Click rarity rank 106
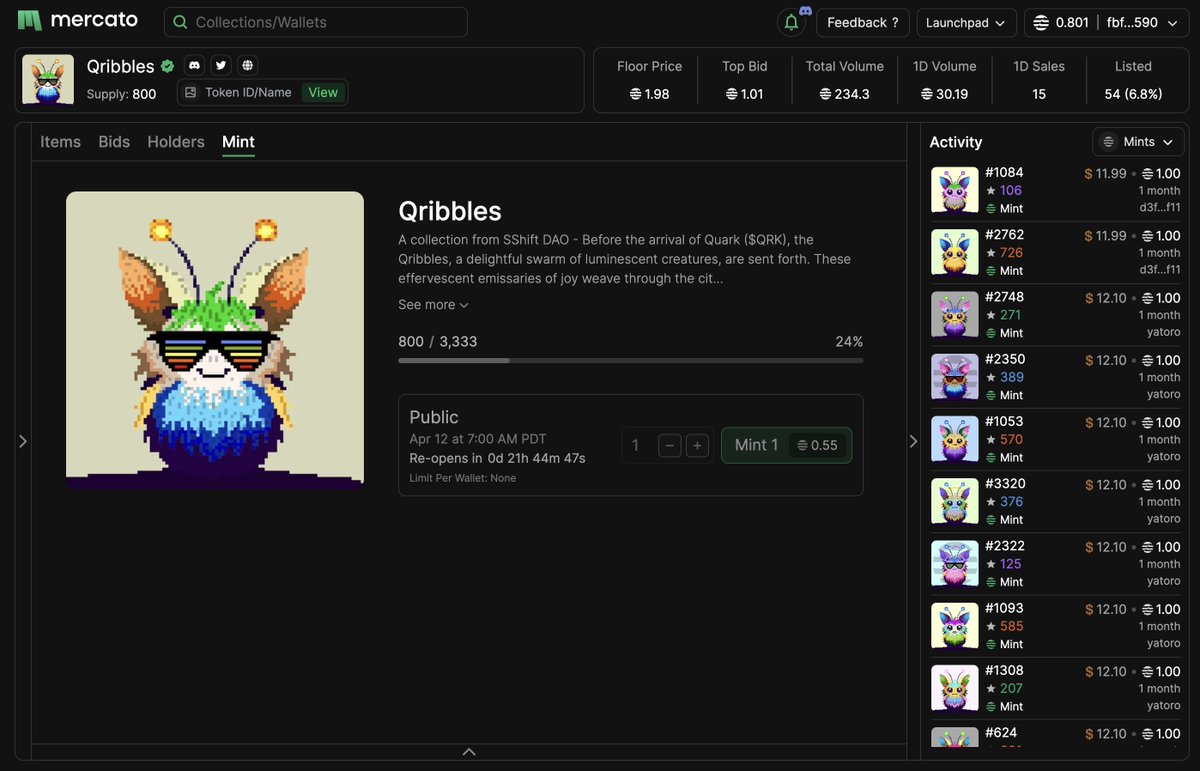The width and height of the screenshot is (1200, 771). tap(1011, 190)
